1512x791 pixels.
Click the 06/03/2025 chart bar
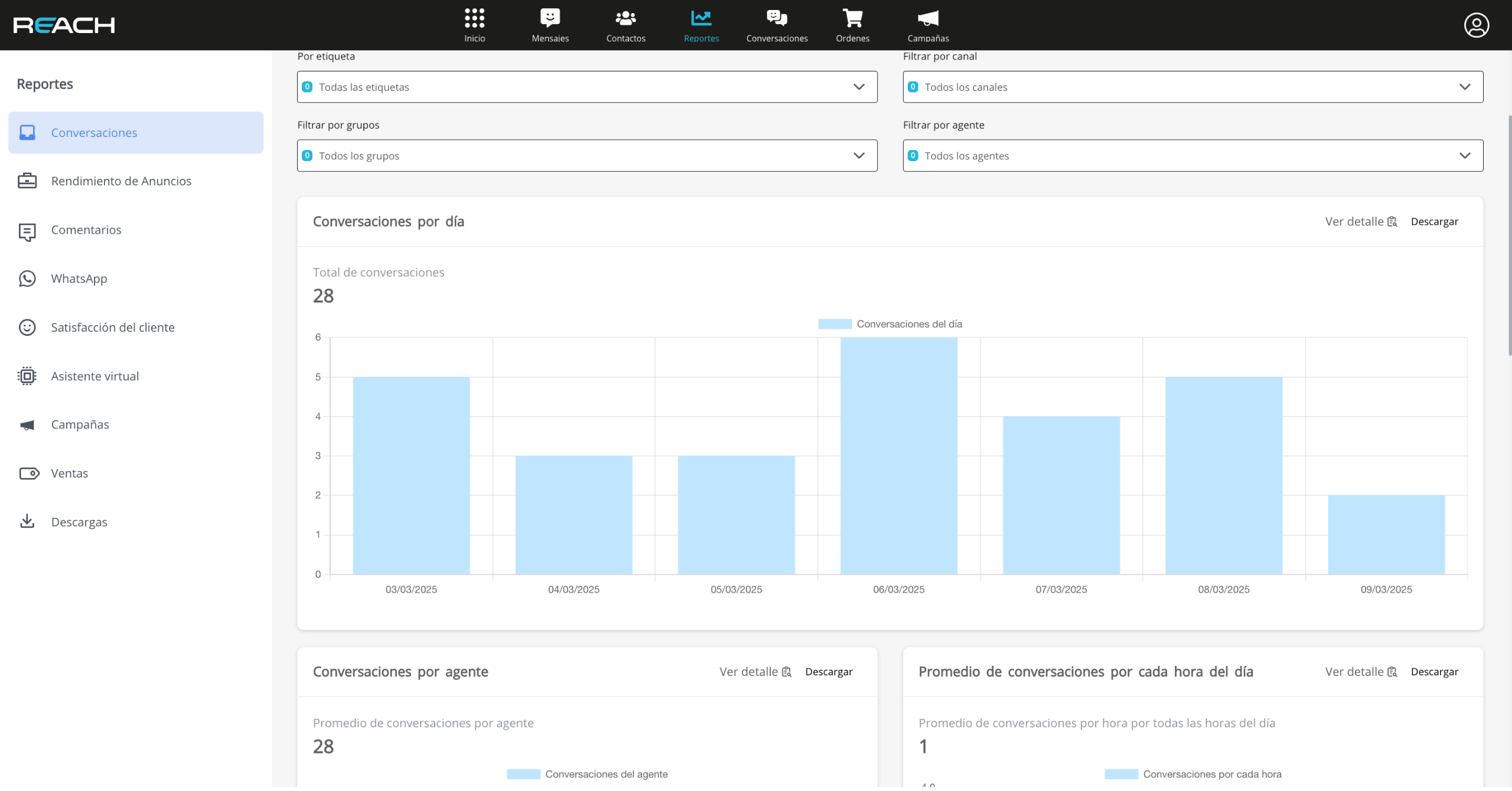[898, 456]
